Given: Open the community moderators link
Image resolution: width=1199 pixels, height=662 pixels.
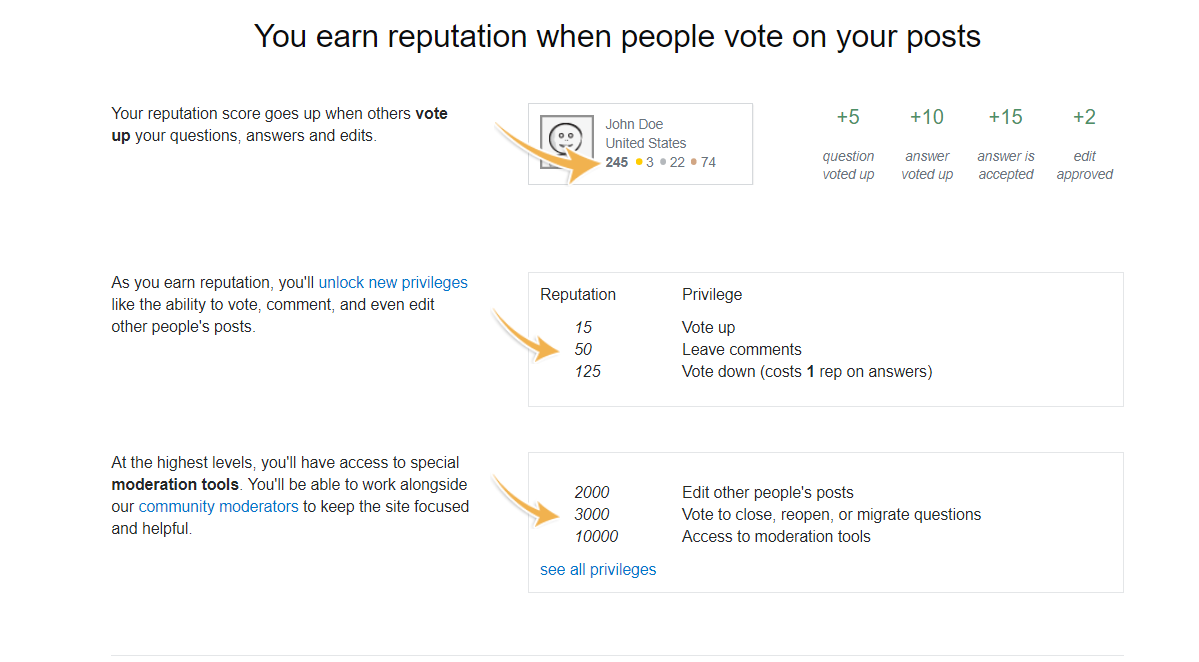Looking at the screenshot, I should [218, 506].
